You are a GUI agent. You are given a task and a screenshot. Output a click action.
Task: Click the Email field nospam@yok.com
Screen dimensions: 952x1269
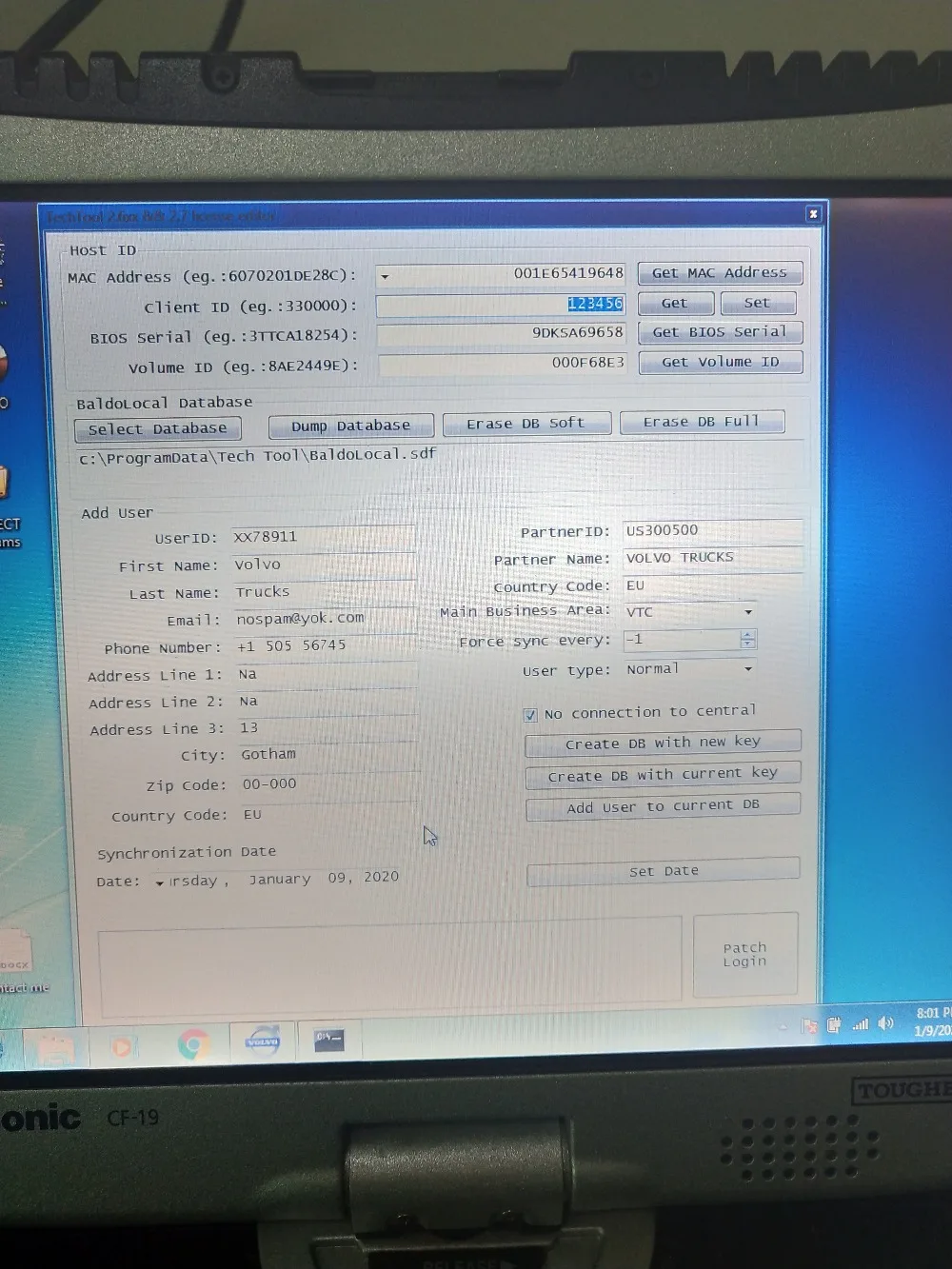(325, 619)
